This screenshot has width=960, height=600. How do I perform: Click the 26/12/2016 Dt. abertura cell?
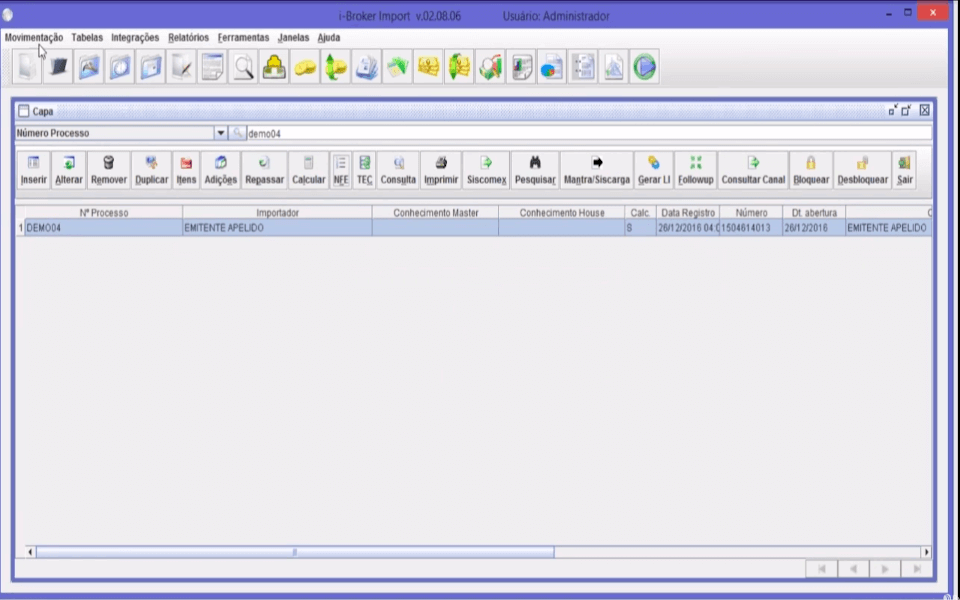tap(814, 228)
